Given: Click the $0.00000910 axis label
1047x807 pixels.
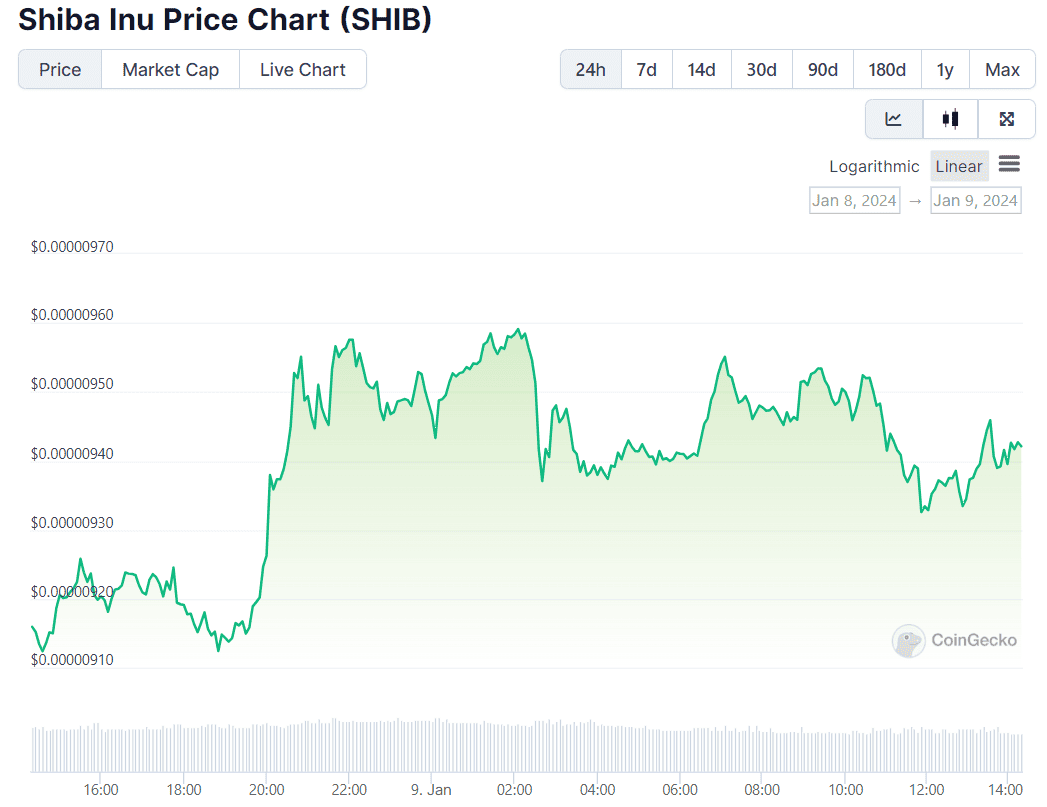Looking at the screenshot, I should pyautogui.click(x=72, y=660).
